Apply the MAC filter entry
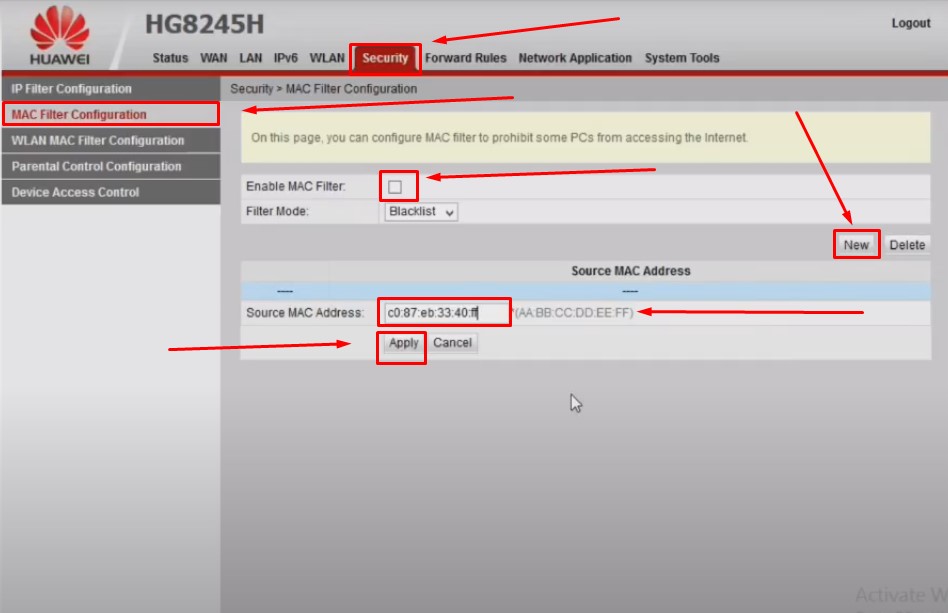 click(x=403, y=343)
